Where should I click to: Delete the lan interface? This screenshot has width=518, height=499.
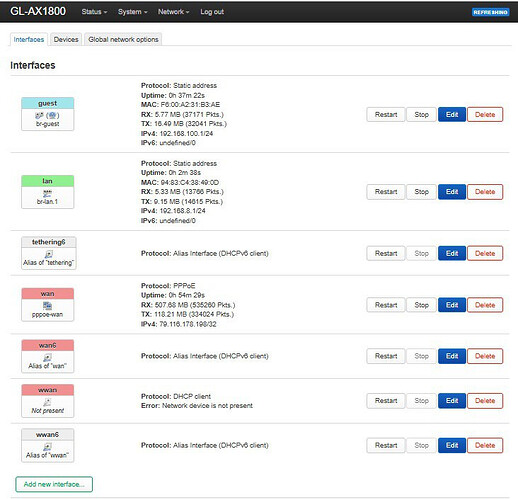click(485, 192)
